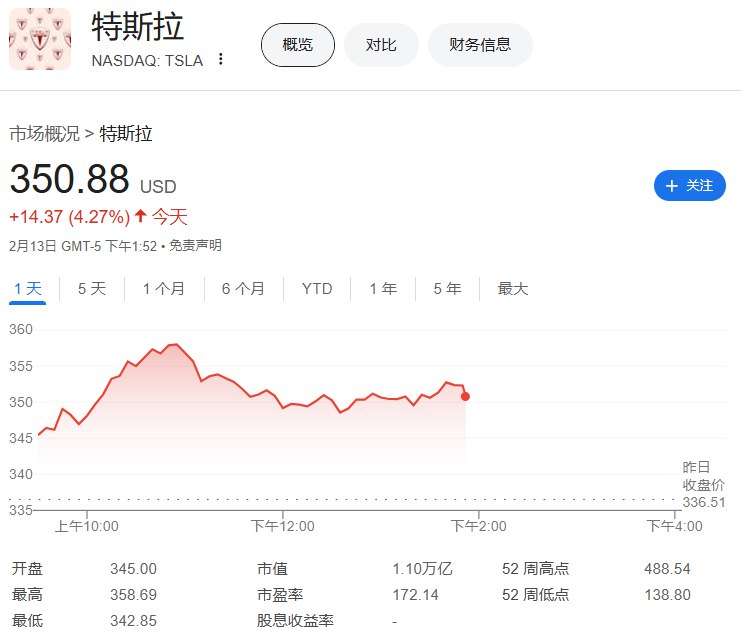Click the 下午2:00 time axis label
Image resolution: width=741 pixels, height=641 pixels.
tap(478, 526)
